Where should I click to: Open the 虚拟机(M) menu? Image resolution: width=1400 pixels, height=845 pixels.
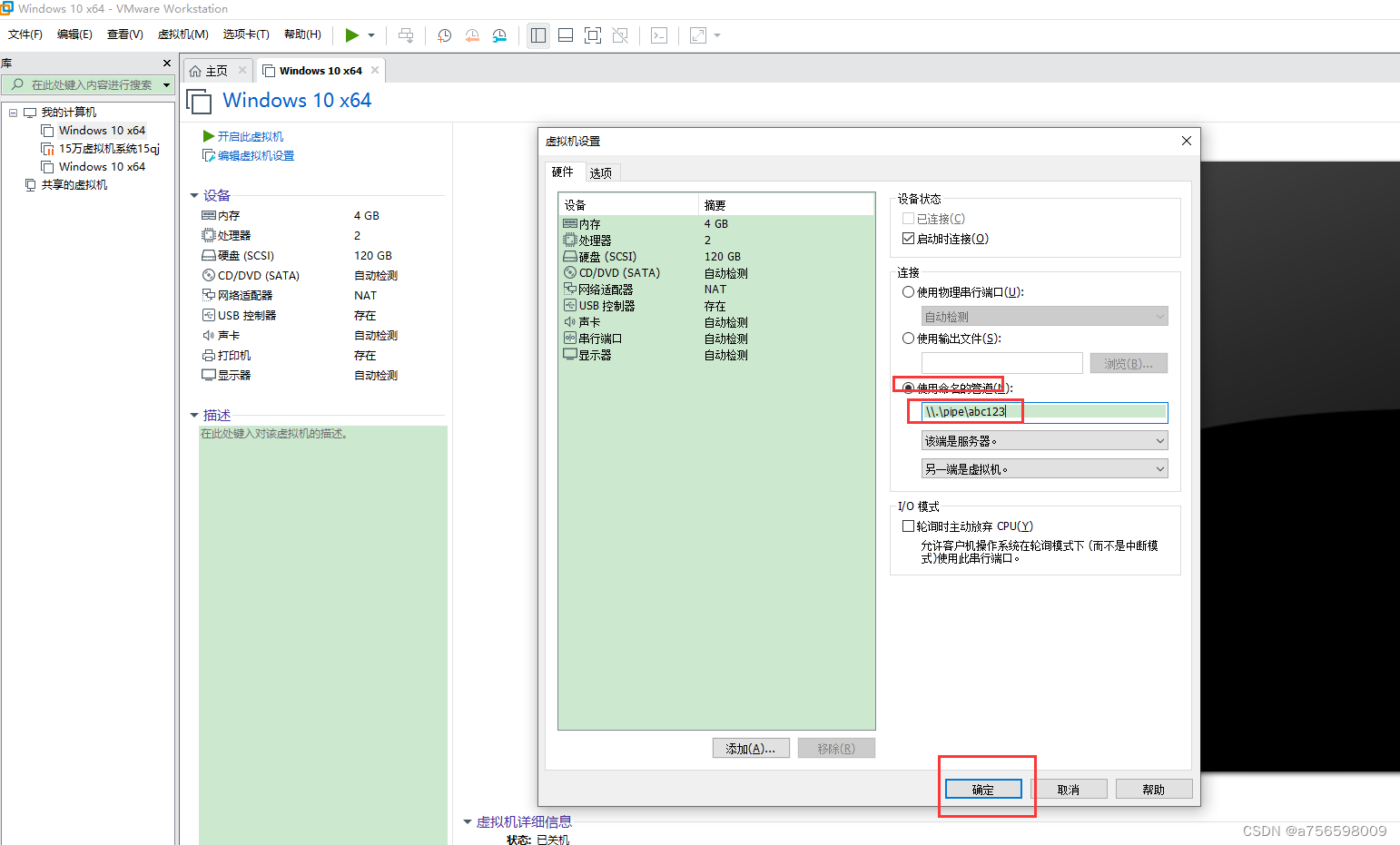tap(183, 34)
